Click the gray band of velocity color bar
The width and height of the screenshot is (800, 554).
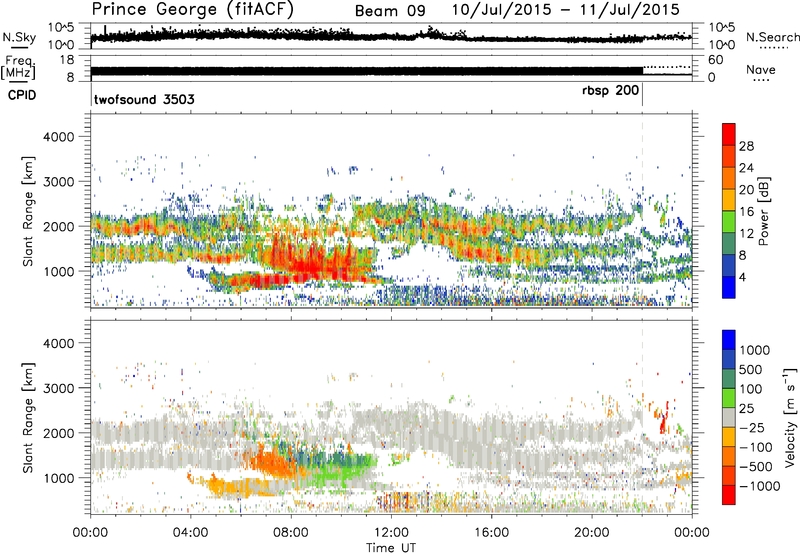pos(729,418)
